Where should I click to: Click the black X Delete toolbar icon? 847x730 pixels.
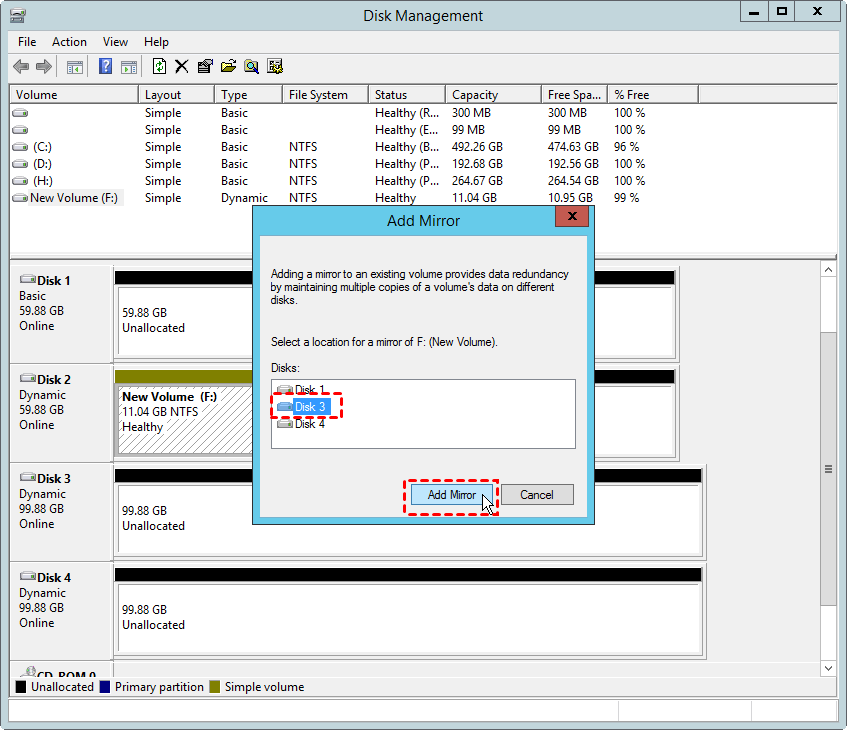pyautogui.click(x=182, y=66)
